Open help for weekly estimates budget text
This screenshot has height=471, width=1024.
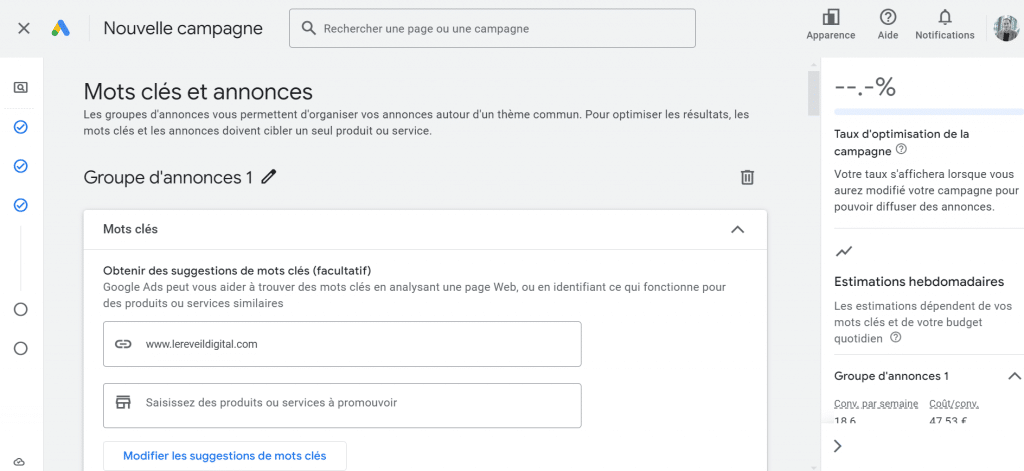point(896,338)
